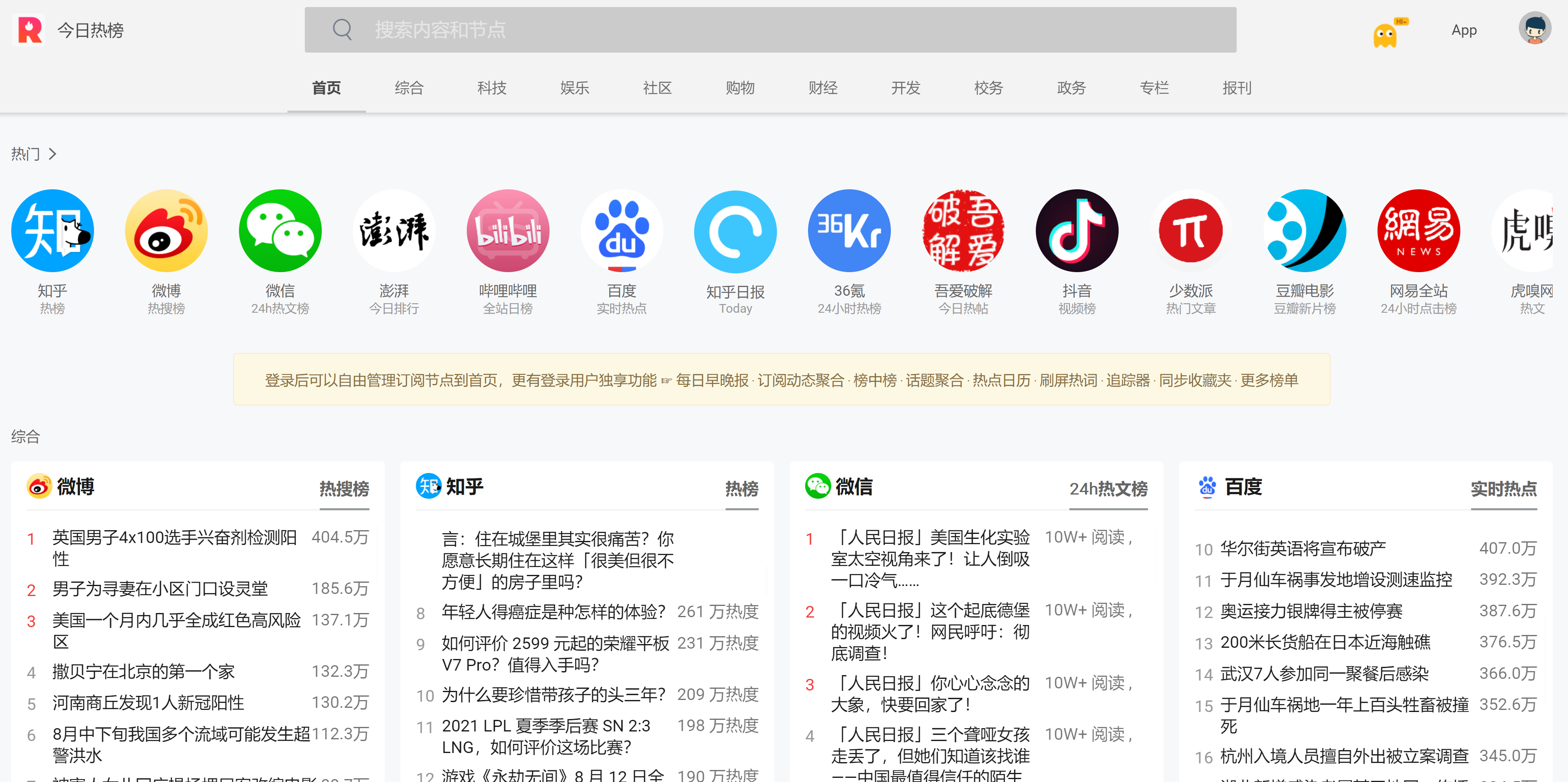Viewport: 1568px width, 782px height.
Task: Click the 今日热榜 red R logo
Action: click(29, 30)
